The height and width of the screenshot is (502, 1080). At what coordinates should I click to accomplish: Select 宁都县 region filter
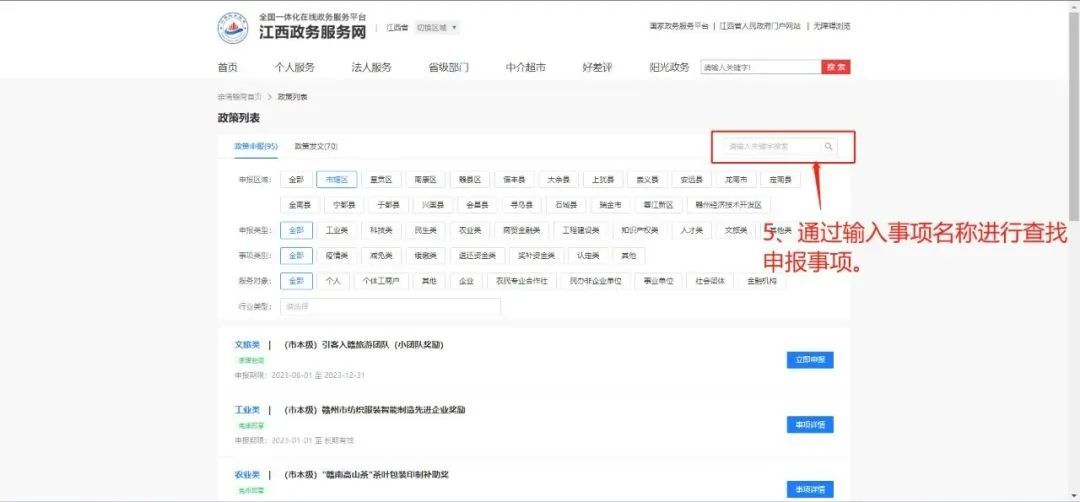click(x=344, y=205)
